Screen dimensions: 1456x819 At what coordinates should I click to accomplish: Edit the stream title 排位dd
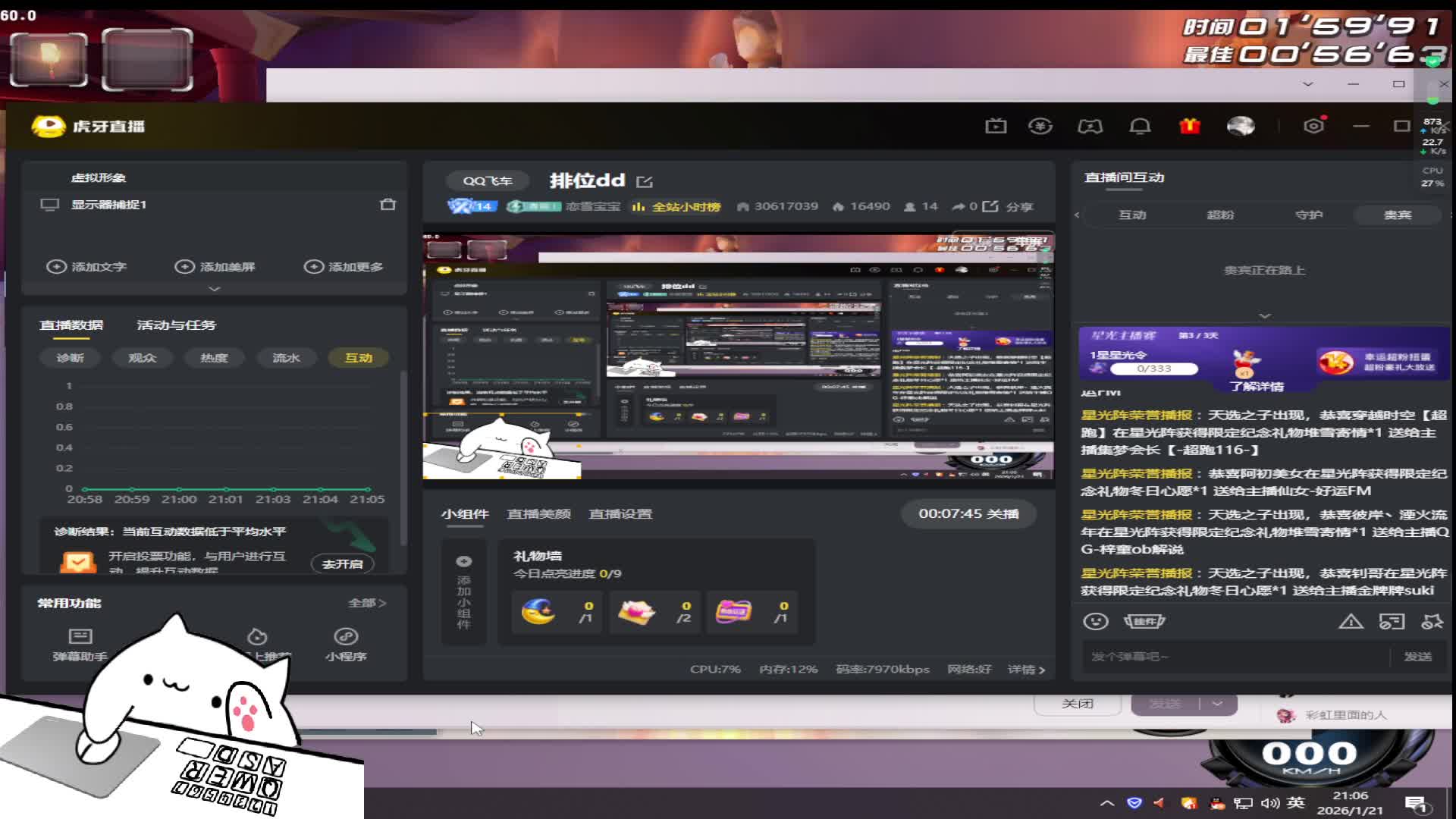pos(645,181)
